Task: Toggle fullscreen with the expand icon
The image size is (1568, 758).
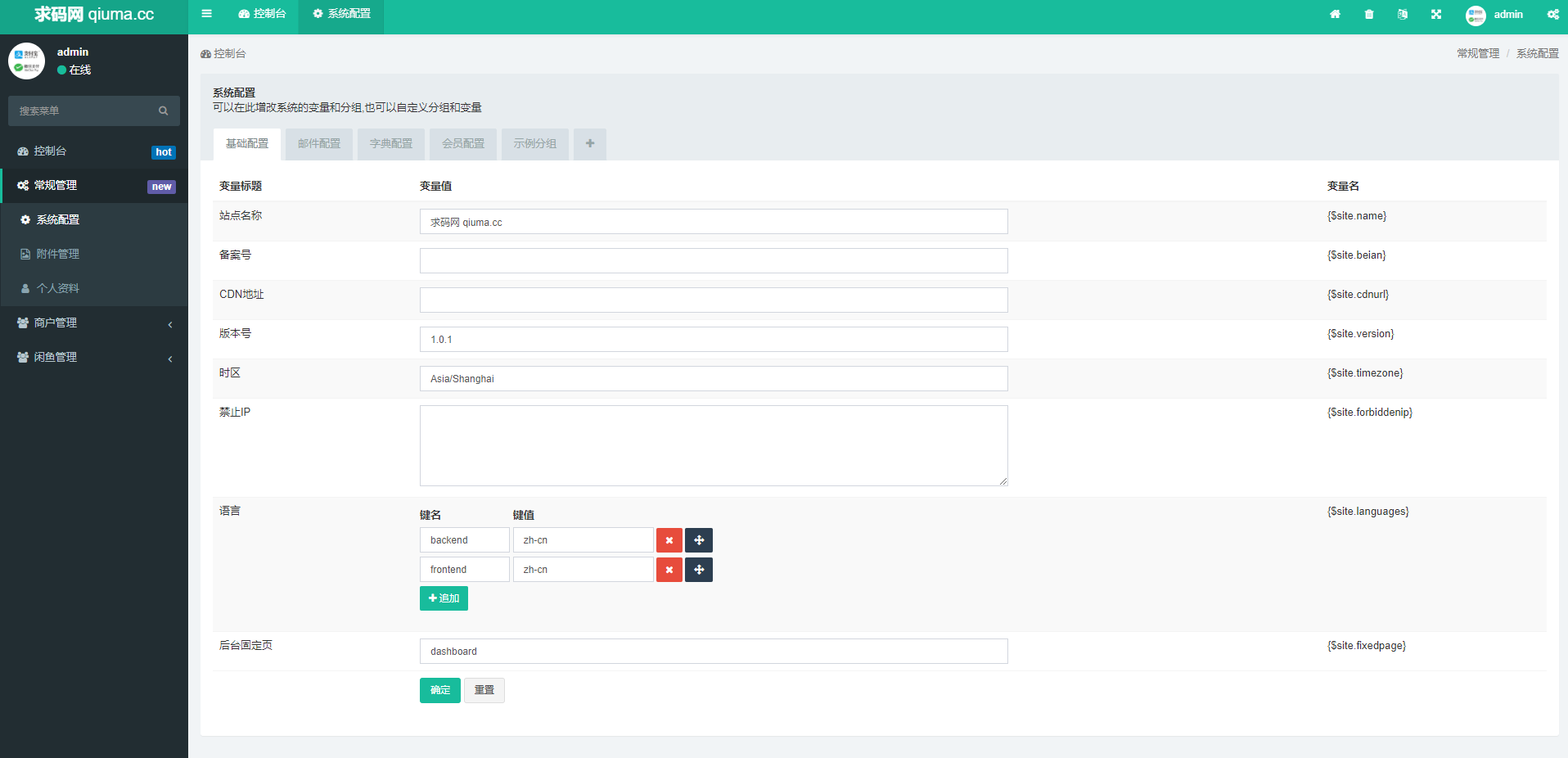Action: [x=1436, y=14]
